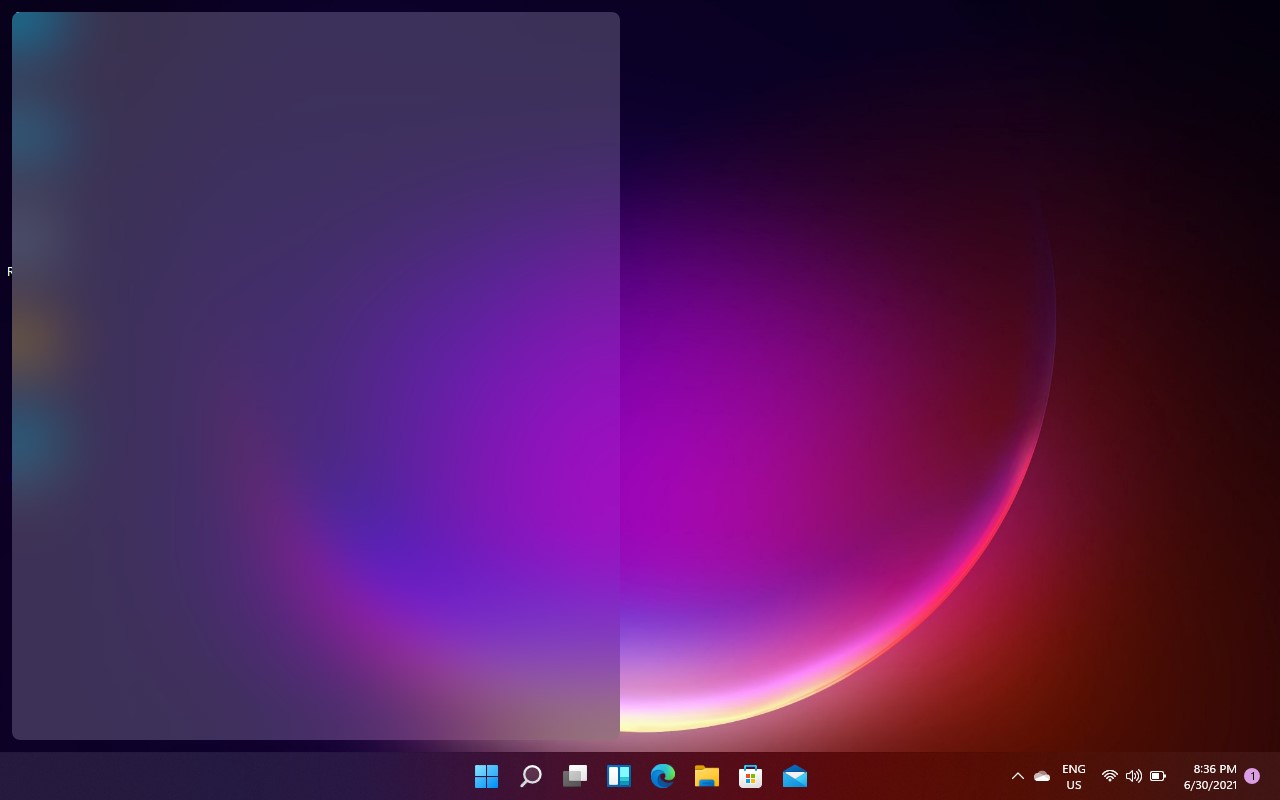Open the clock and calendar flyout
The width and height of the screenshot is (1280, 800).
tap(1210, 775)
